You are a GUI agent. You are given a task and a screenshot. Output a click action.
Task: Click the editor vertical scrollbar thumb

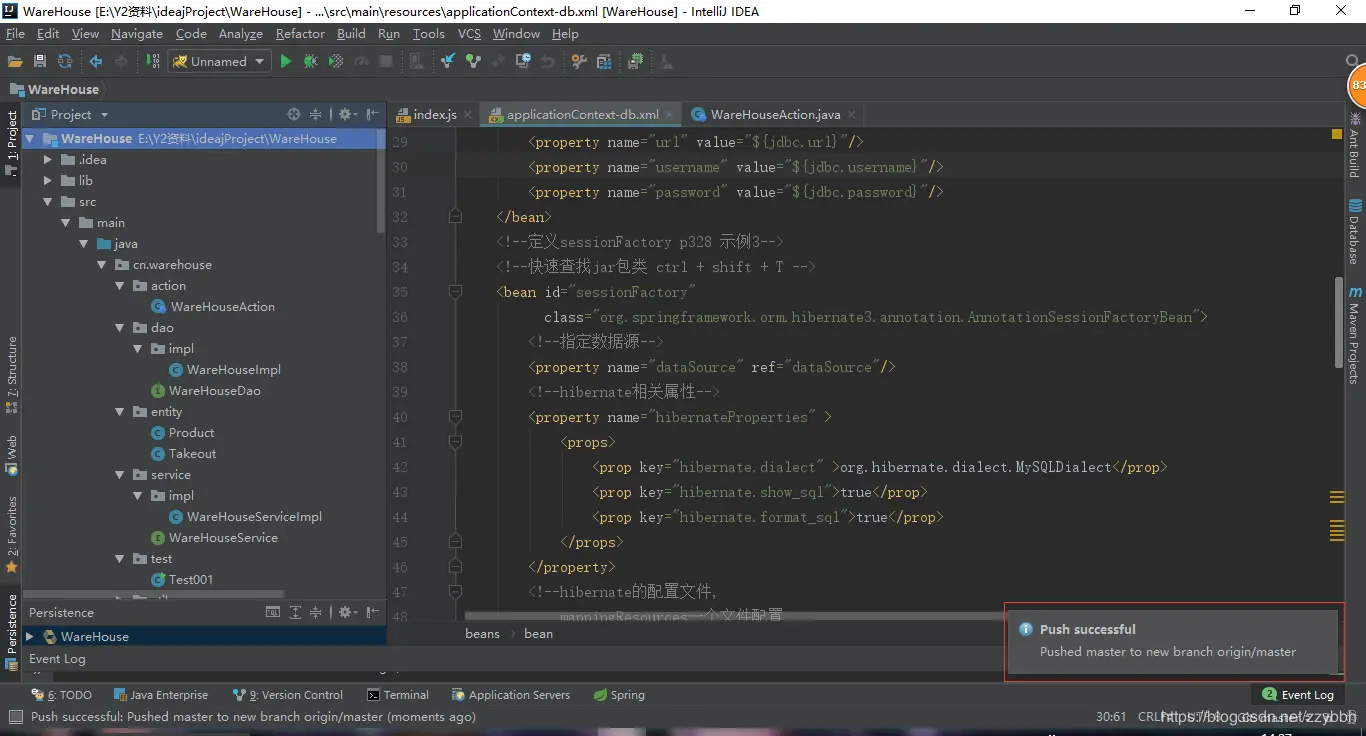click(1339, 322)
